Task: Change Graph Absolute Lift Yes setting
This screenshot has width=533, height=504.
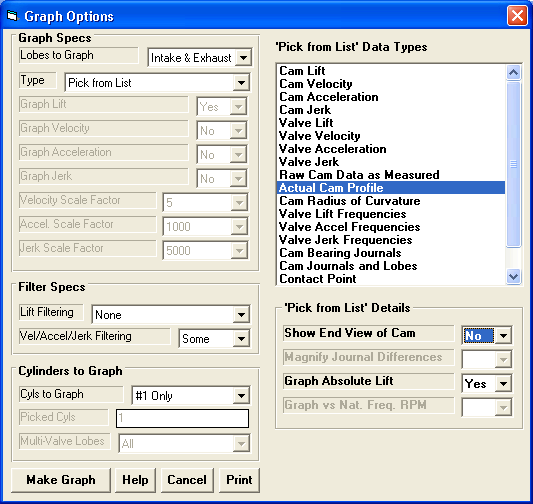Action: (503, 384)
